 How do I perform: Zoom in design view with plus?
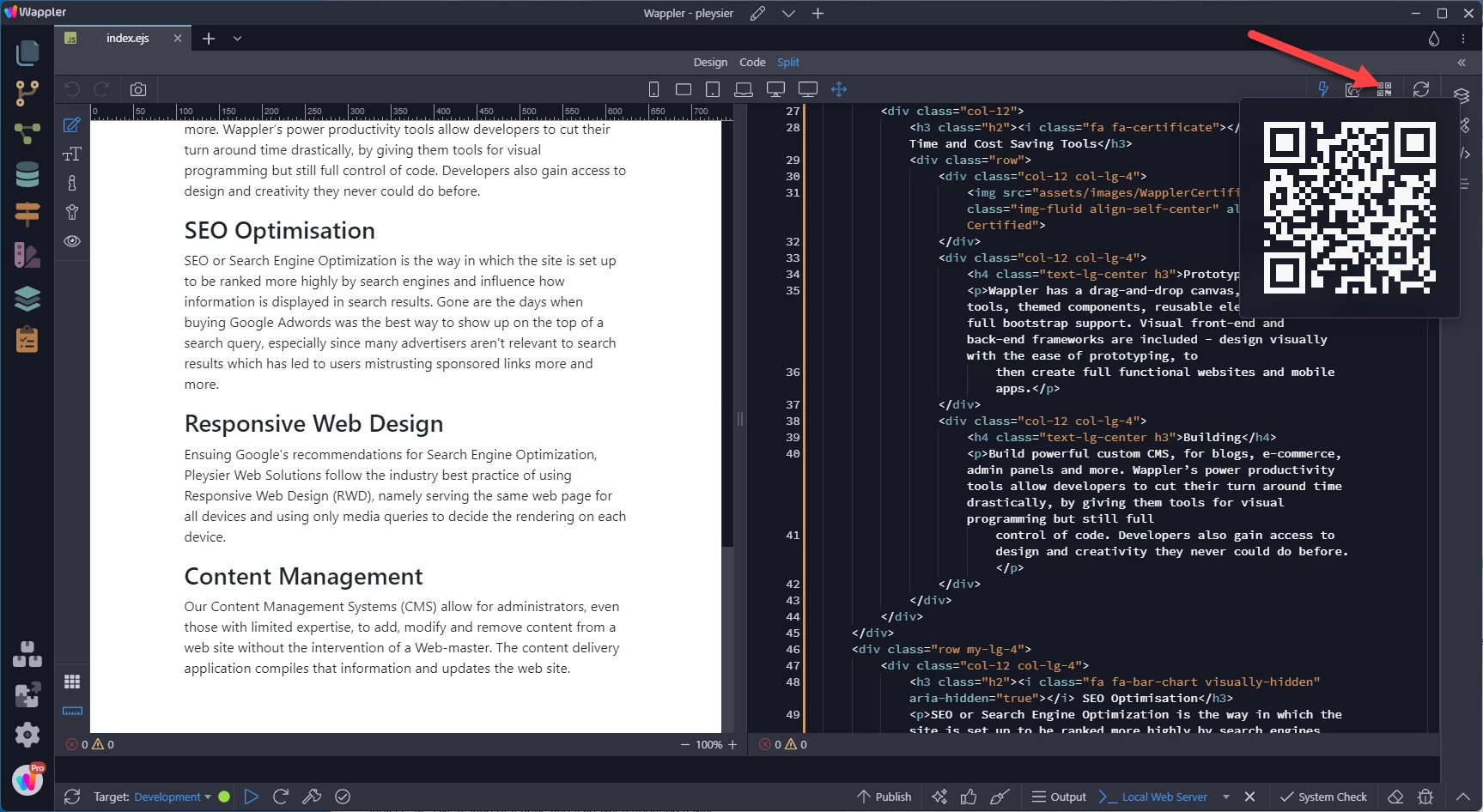tap(732, 745)
